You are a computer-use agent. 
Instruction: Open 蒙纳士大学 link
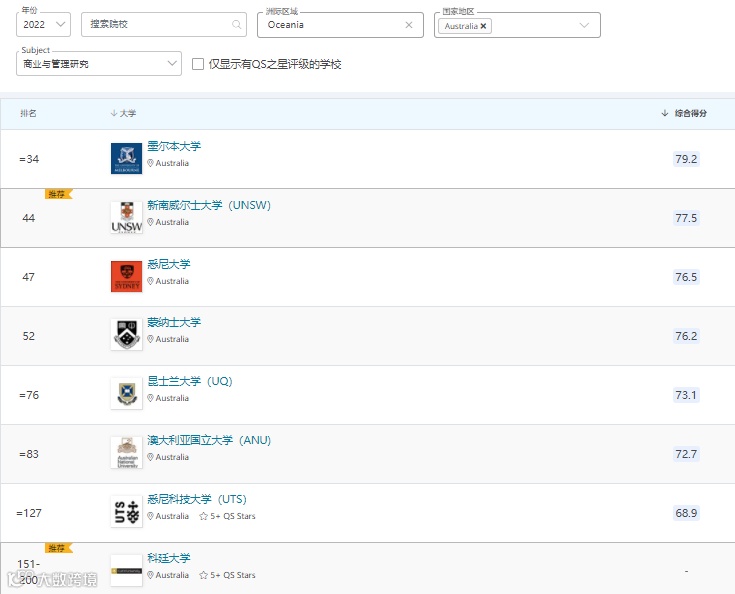pos(174,323)
